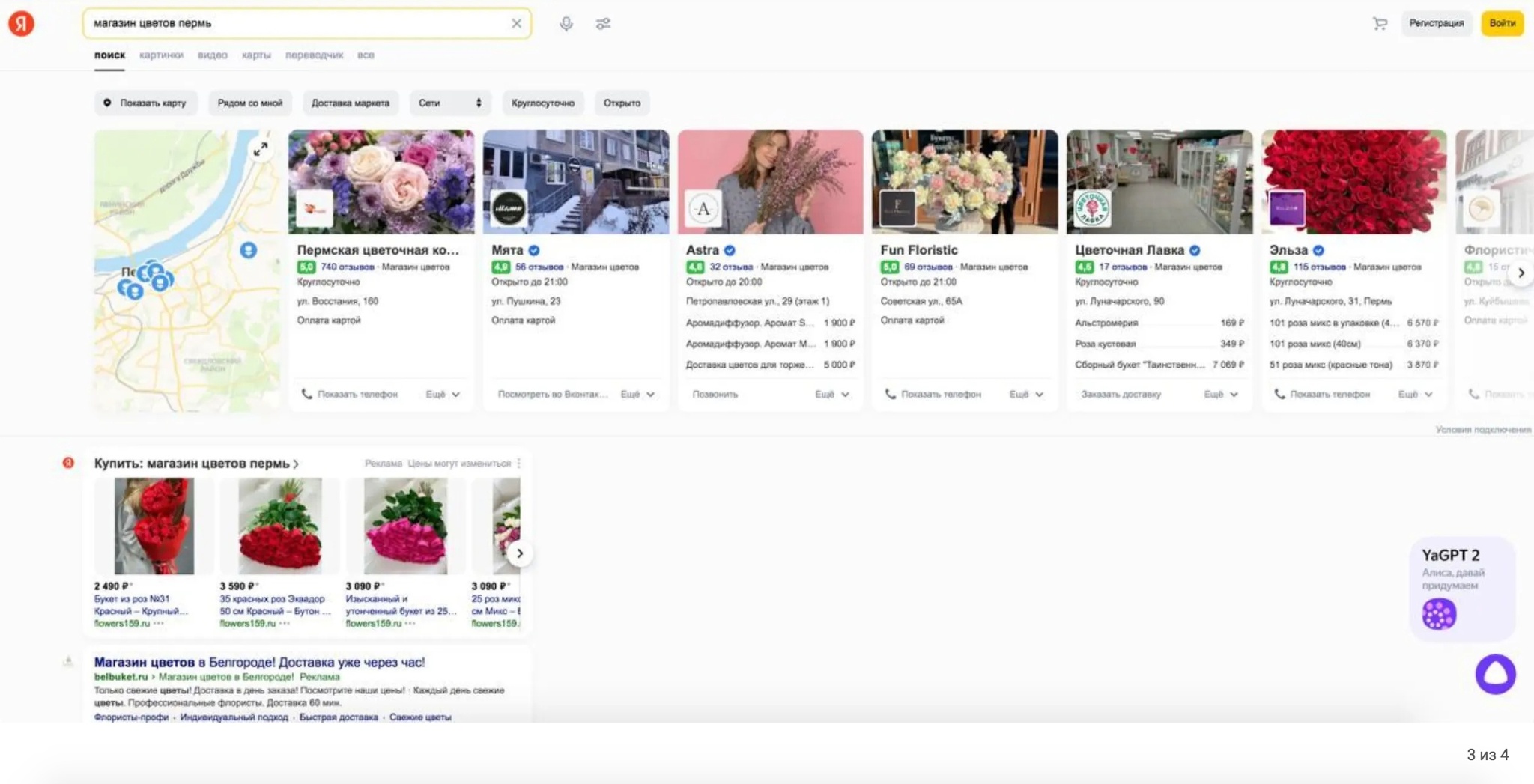
Task: Expand Ещё on Пермская цветочная card
Action: (443, 394)
